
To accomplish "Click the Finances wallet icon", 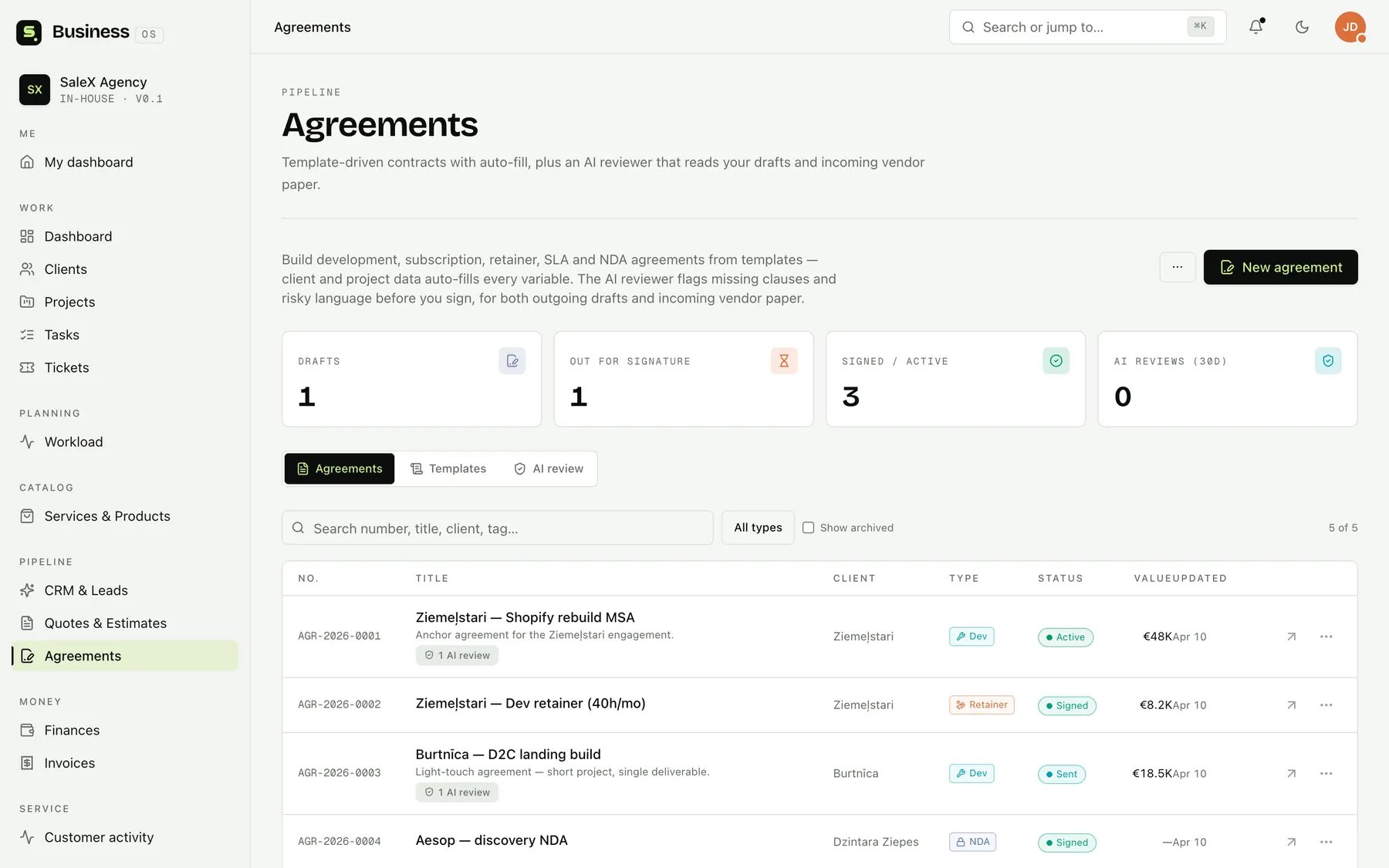I will (27, 730).
